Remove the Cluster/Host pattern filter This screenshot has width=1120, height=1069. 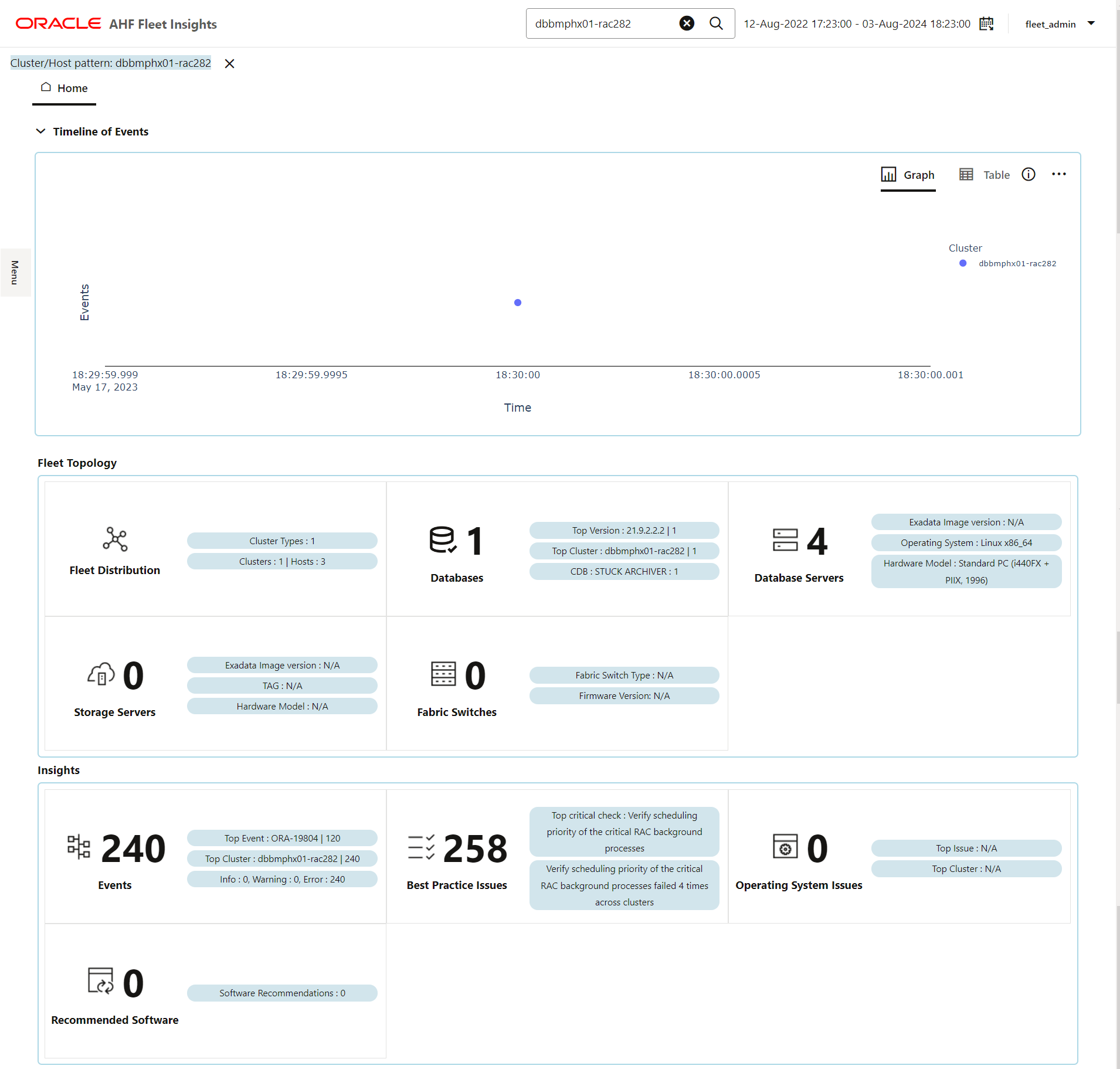[230, 63]
